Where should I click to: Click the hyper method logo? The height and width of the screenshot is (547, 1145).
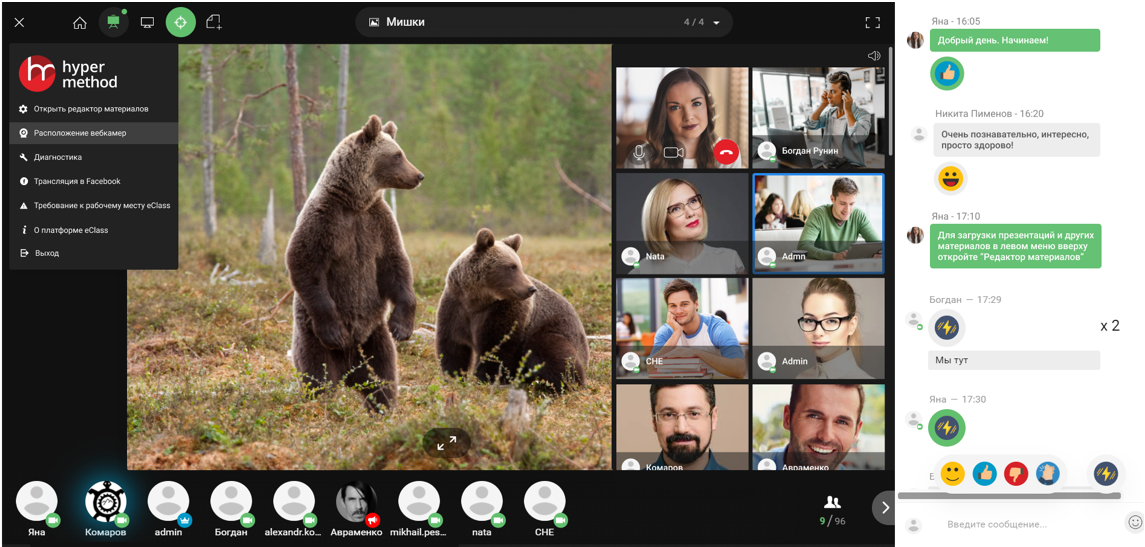click(68, 73)
